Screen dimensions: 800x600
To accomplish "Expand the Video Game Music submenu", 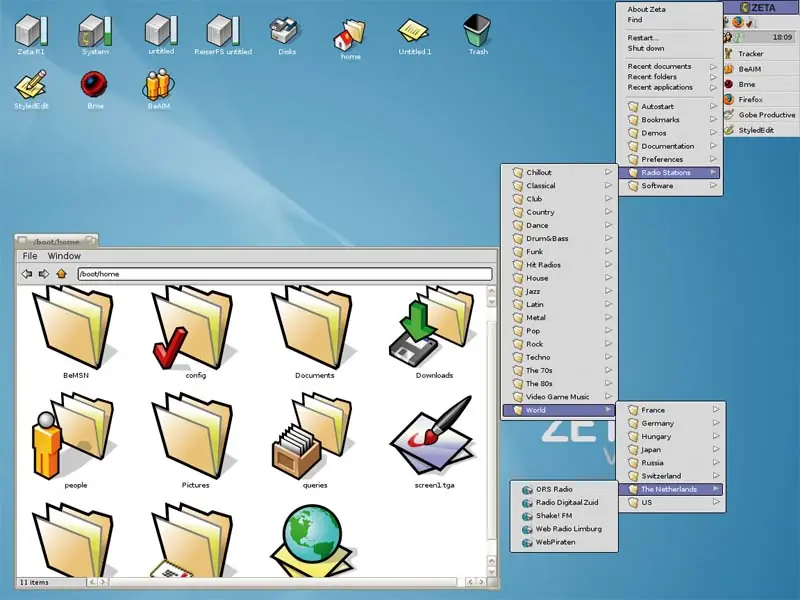I will pyautogui.click(x=559, y=396).
